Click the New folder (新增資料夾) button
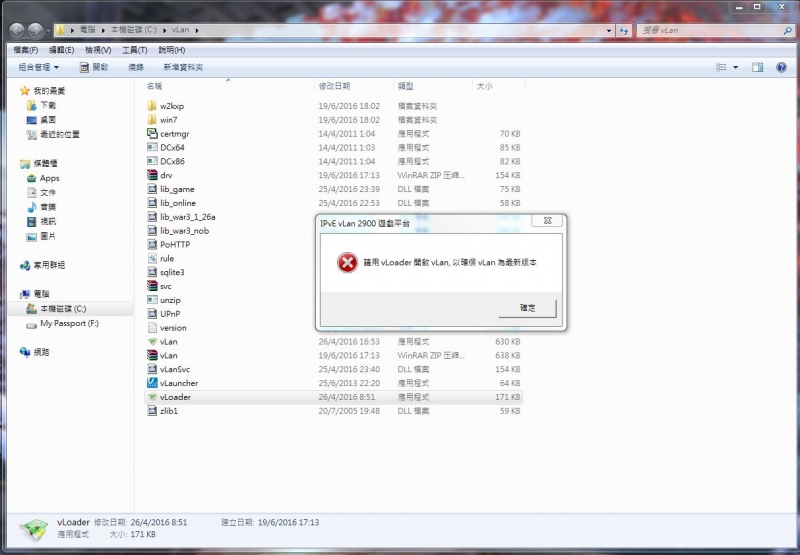The height and width of the screenshot is (555, 800). [x=183, y=67]
